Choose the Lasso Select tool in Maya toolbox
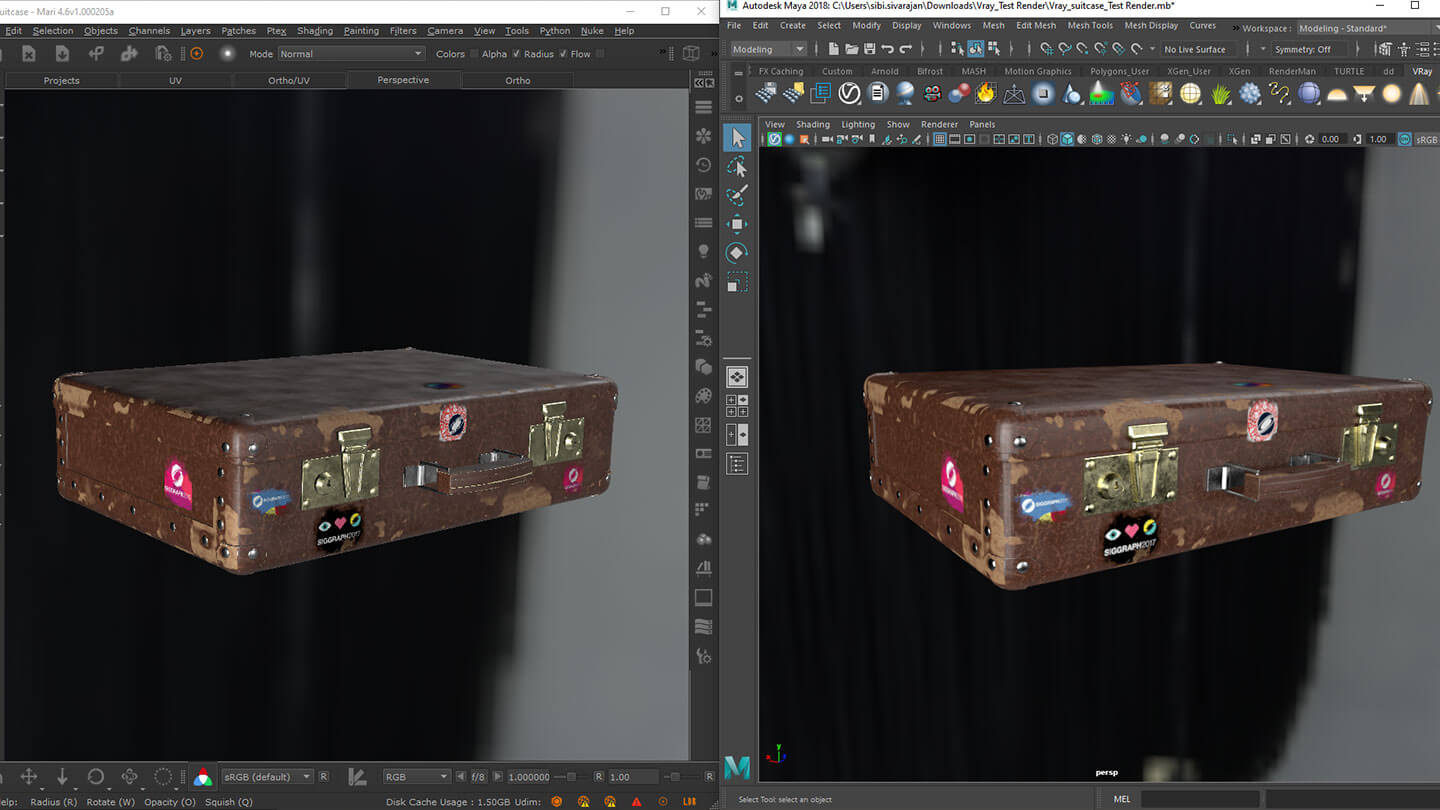This screenshot has width=1440, height=810. point(737,167)
